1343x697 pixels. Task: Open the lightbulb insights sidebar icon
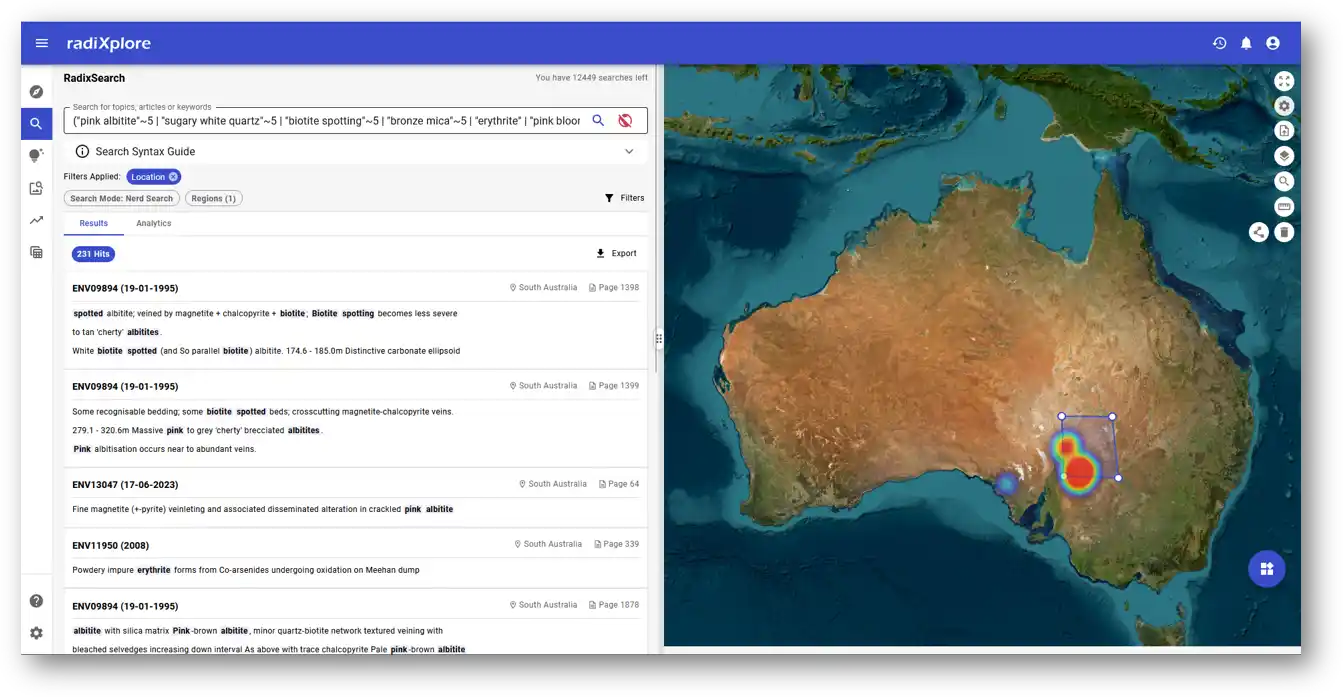[x=36, y=156]
